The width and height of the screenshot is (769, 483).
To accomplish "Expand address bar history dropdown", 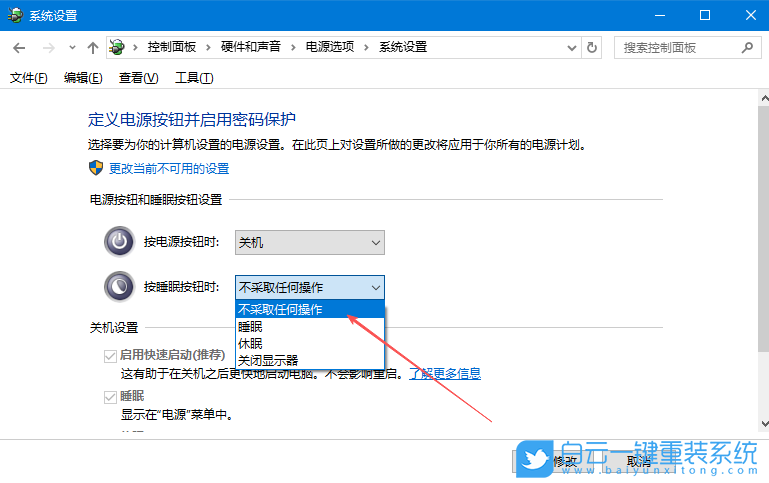I will coord(571,48).
